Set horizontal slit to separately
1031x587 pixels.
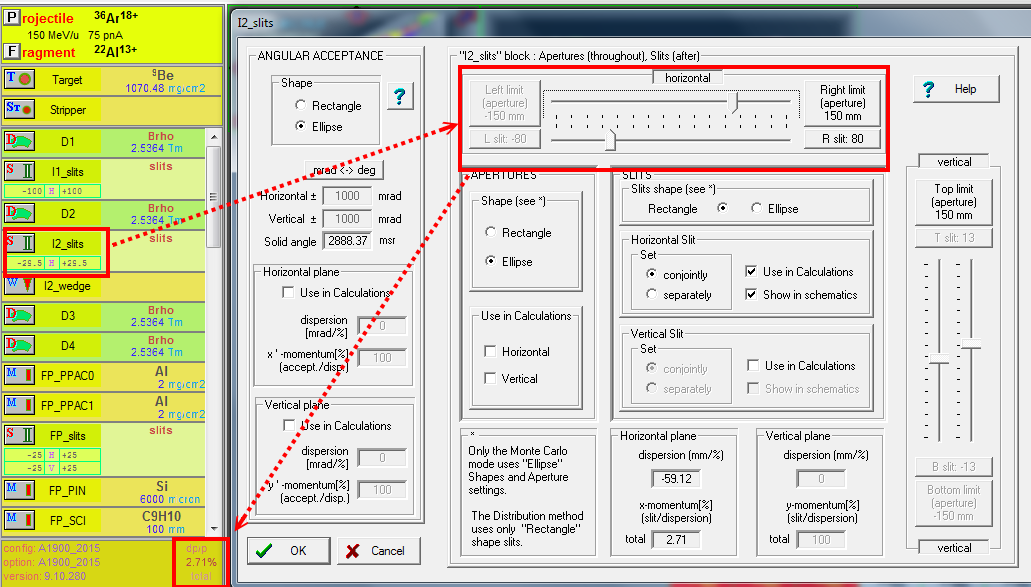[x=652, y=295]
